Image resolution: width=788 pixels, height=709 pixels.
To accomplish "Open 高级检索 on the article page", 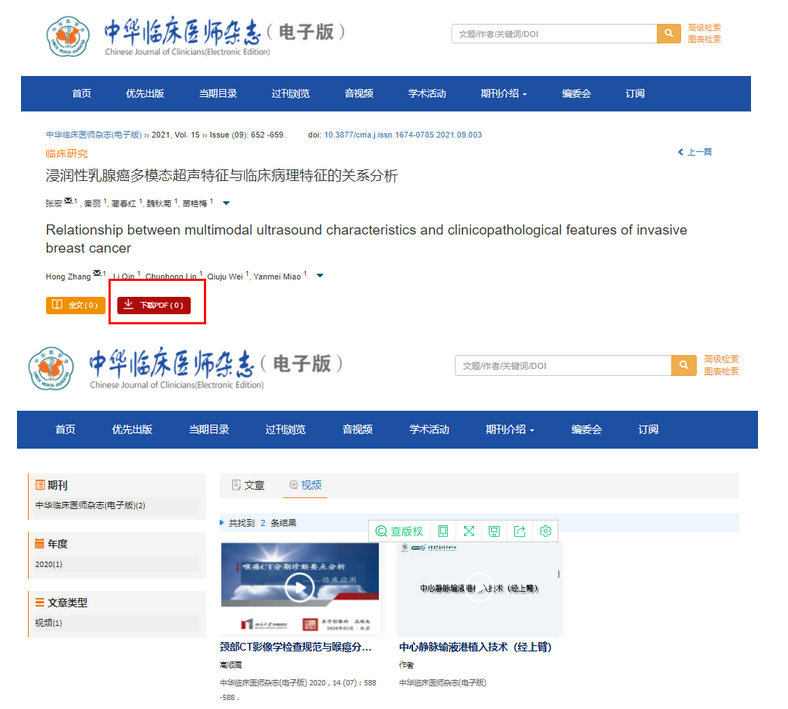I will pyautogui.click(x=704, y=27).
